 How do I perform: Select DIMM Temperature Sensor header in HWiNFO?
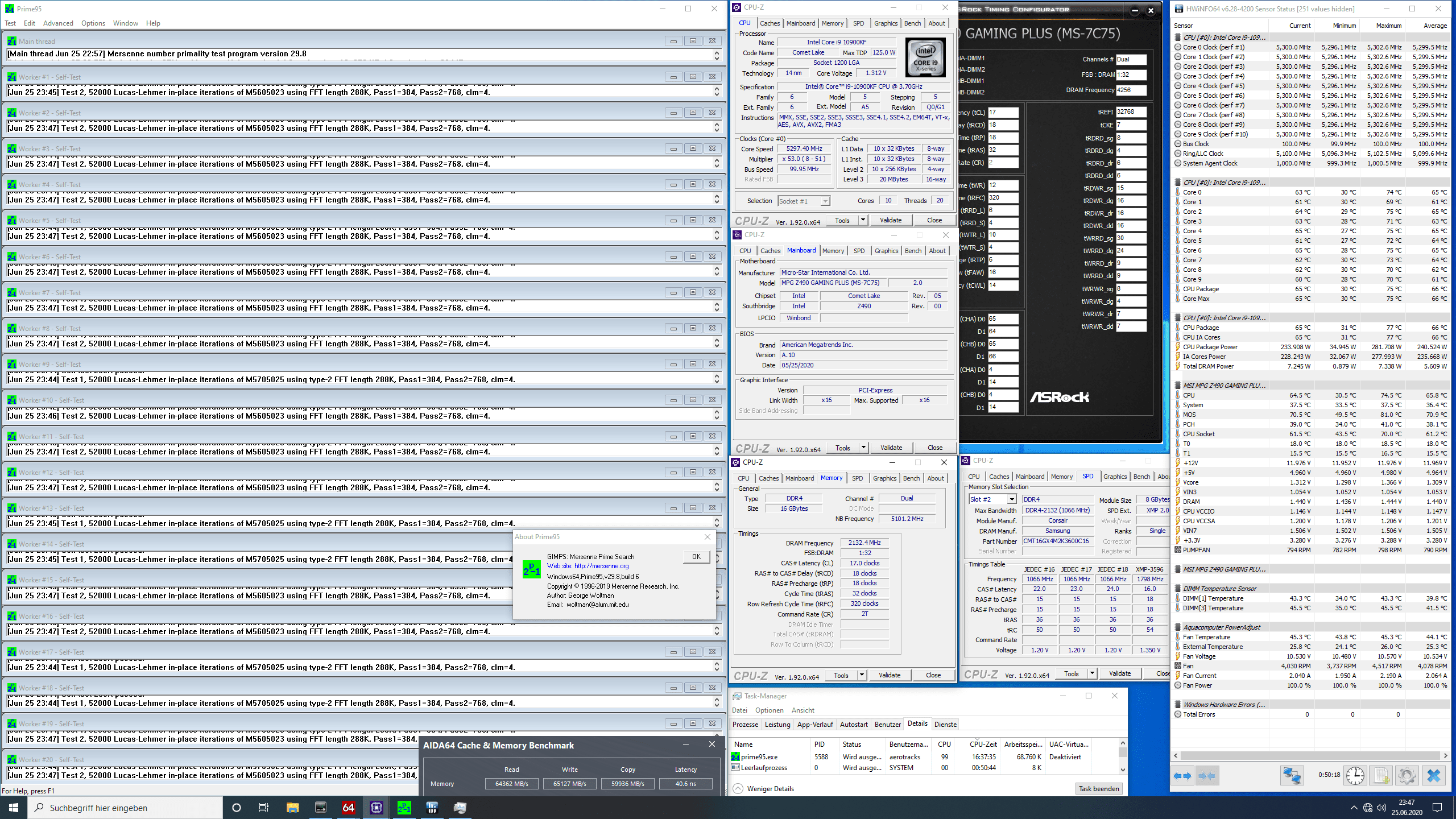pyautogui.click(x=1219, y=589)
